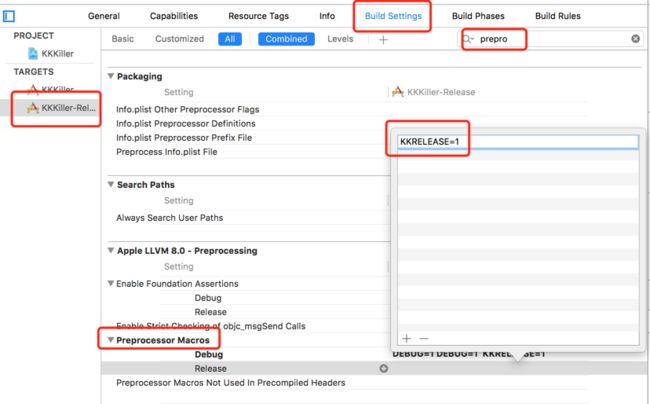This screenshot has width=650, height=404.
Task: Show All build settings
Action: coord(230,39)
